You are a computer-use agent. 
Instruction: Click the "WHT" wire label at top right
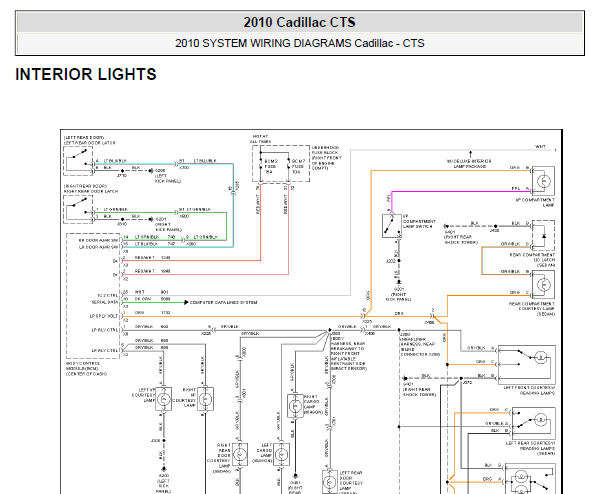pyautogui.click(x=540, y=147)
